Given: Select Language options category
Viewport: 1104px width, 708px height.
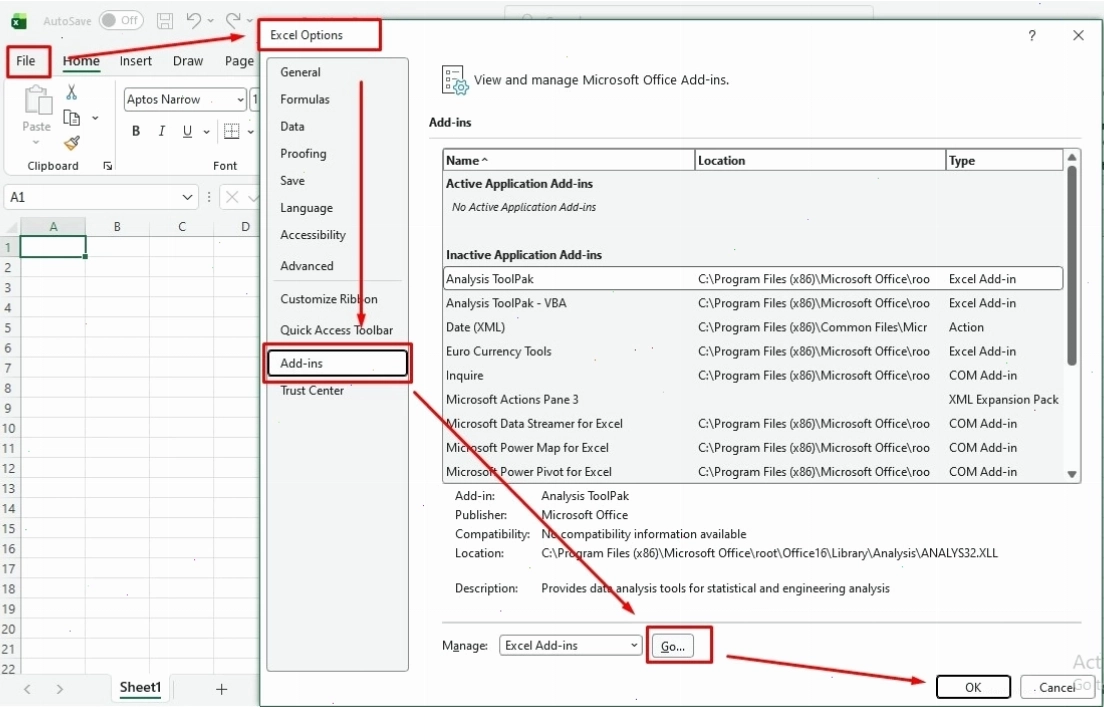Looking at the screenshot, I should (337, 208).
